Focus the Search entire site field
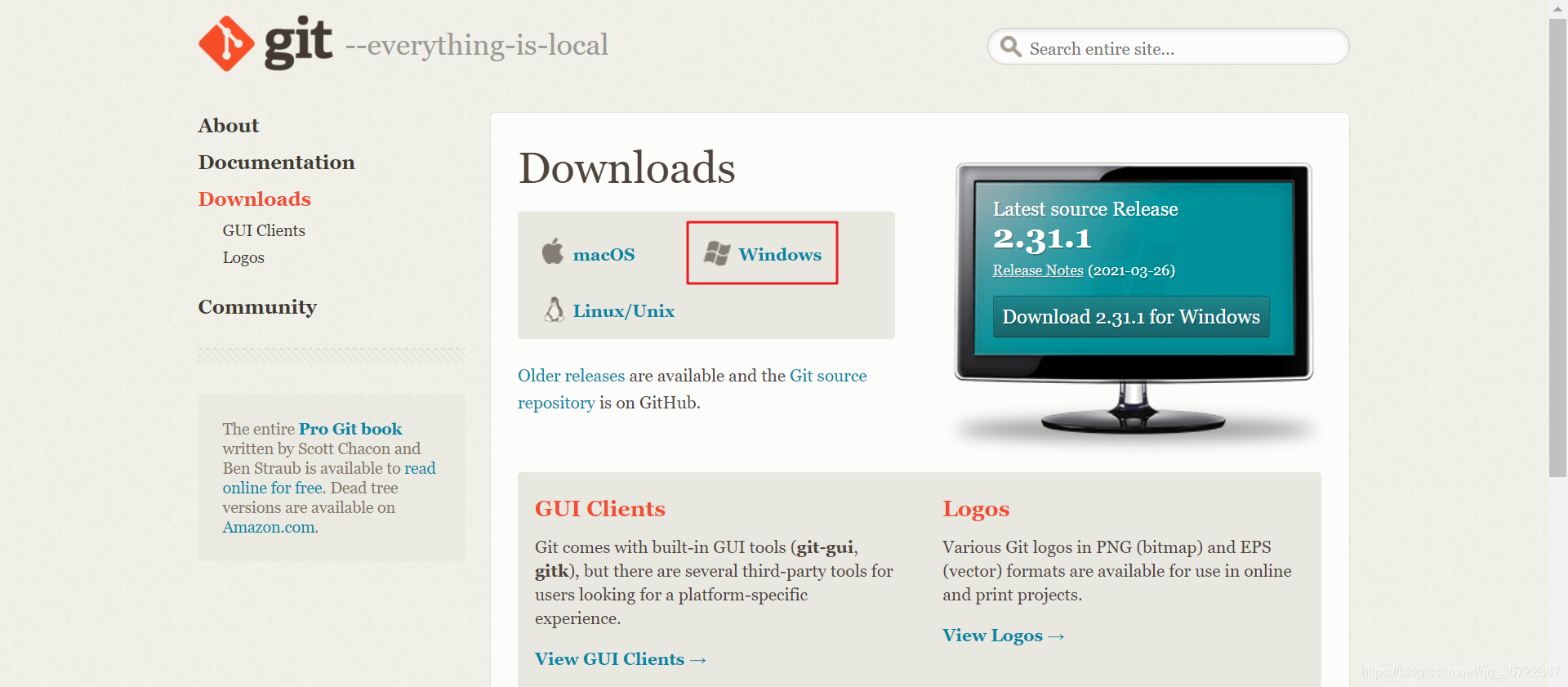Screen dimensions: 1568x687 (x=1168, y=47)
